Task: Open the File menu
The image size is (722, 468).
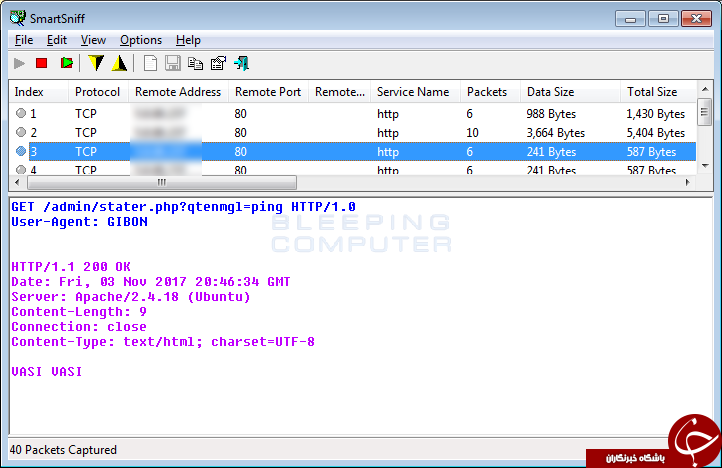Action: [x=24, y=40]
